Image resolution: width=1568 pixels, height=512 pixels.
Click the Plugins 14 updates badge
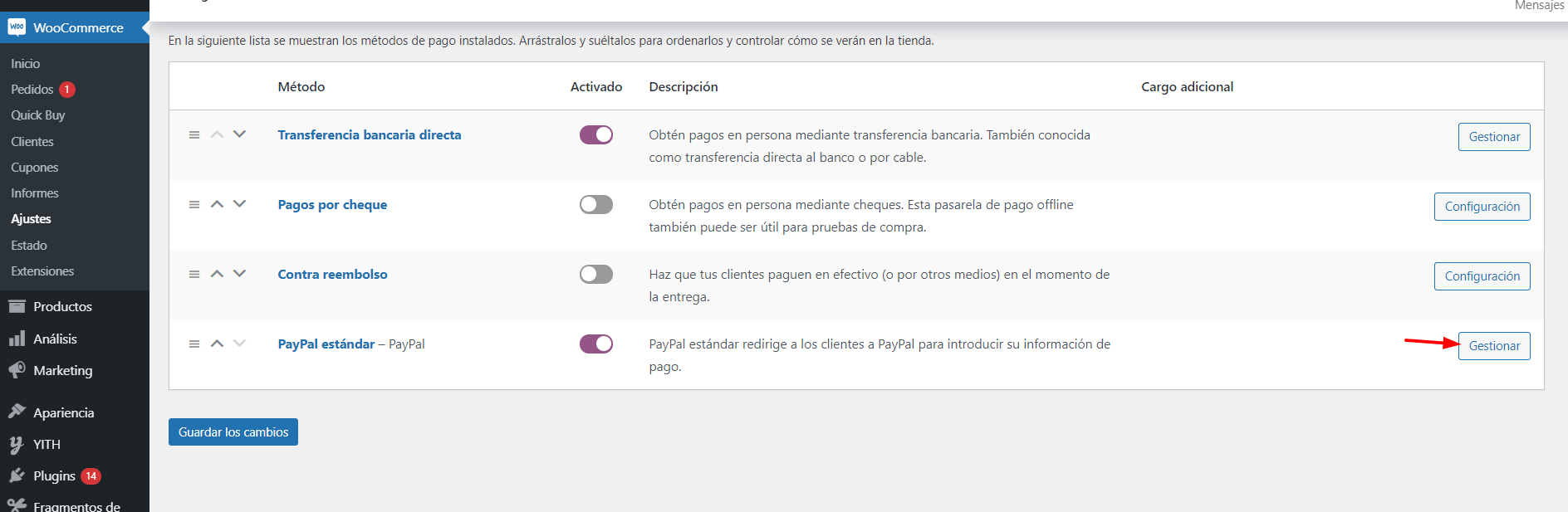tap(91, 476)
